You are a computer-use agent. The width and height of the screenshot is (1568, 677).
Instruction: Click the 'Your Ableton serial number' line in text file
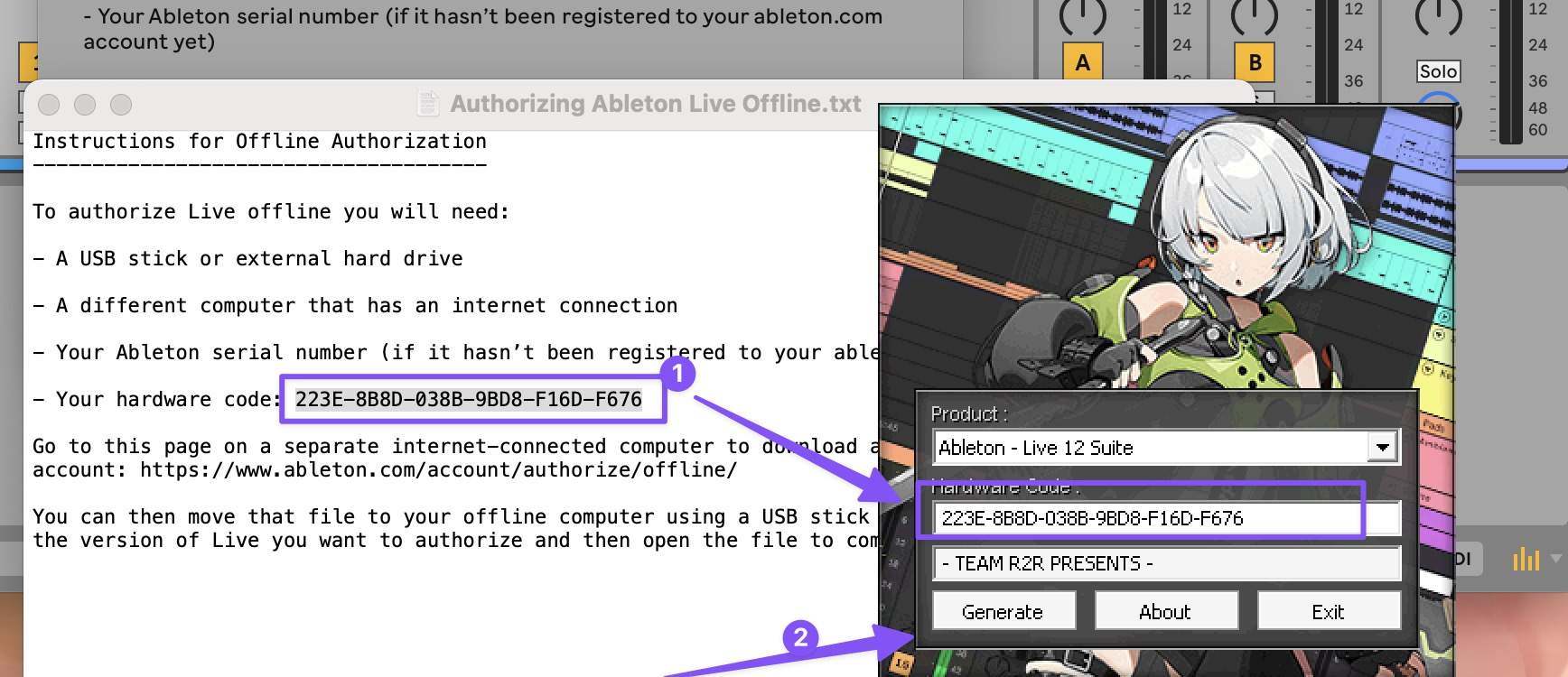pos(455,353)
